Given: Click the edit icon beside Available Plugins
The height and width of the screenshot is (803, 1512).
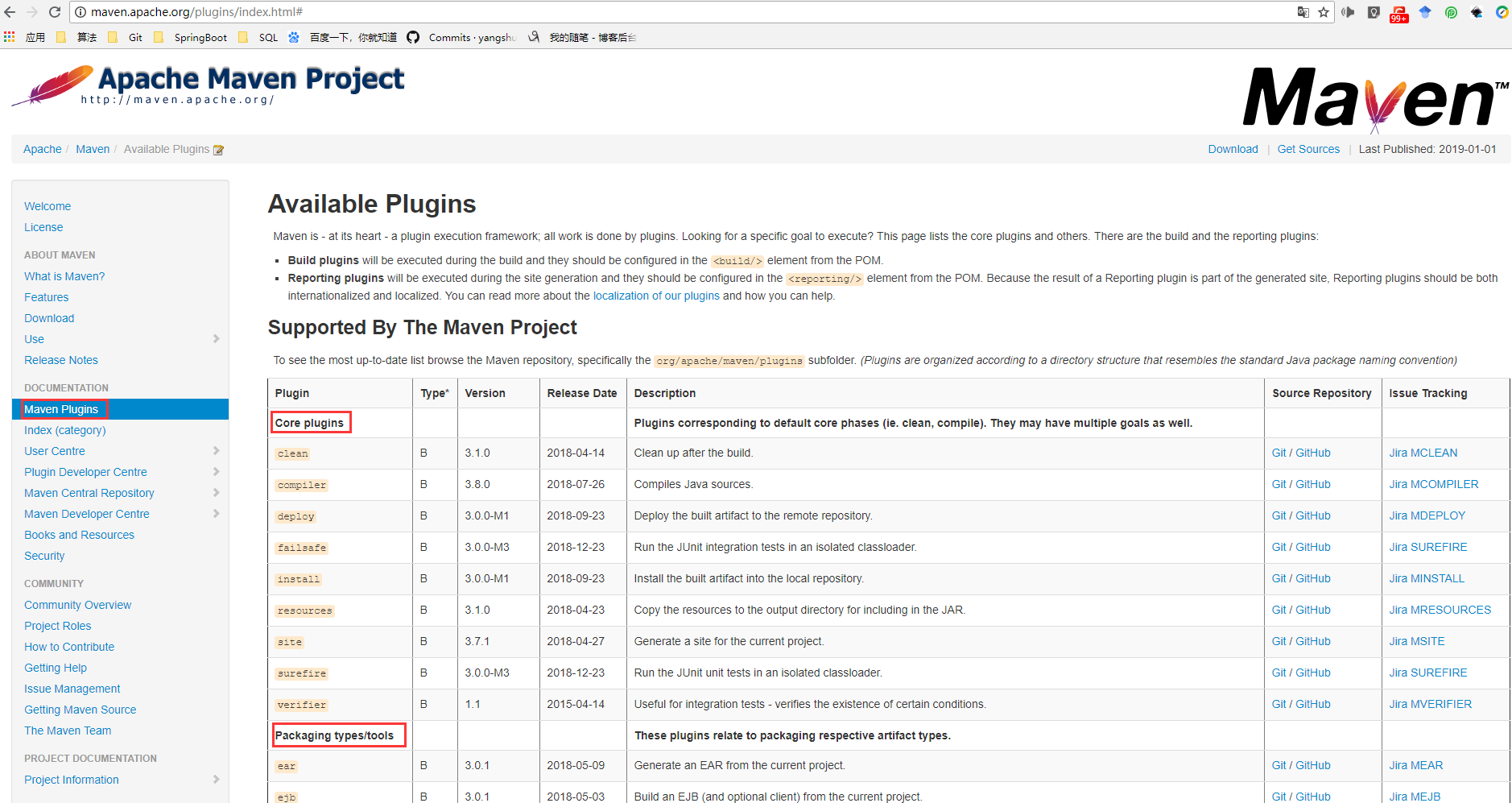Looking at the screenshot, I should pos(218,150).
